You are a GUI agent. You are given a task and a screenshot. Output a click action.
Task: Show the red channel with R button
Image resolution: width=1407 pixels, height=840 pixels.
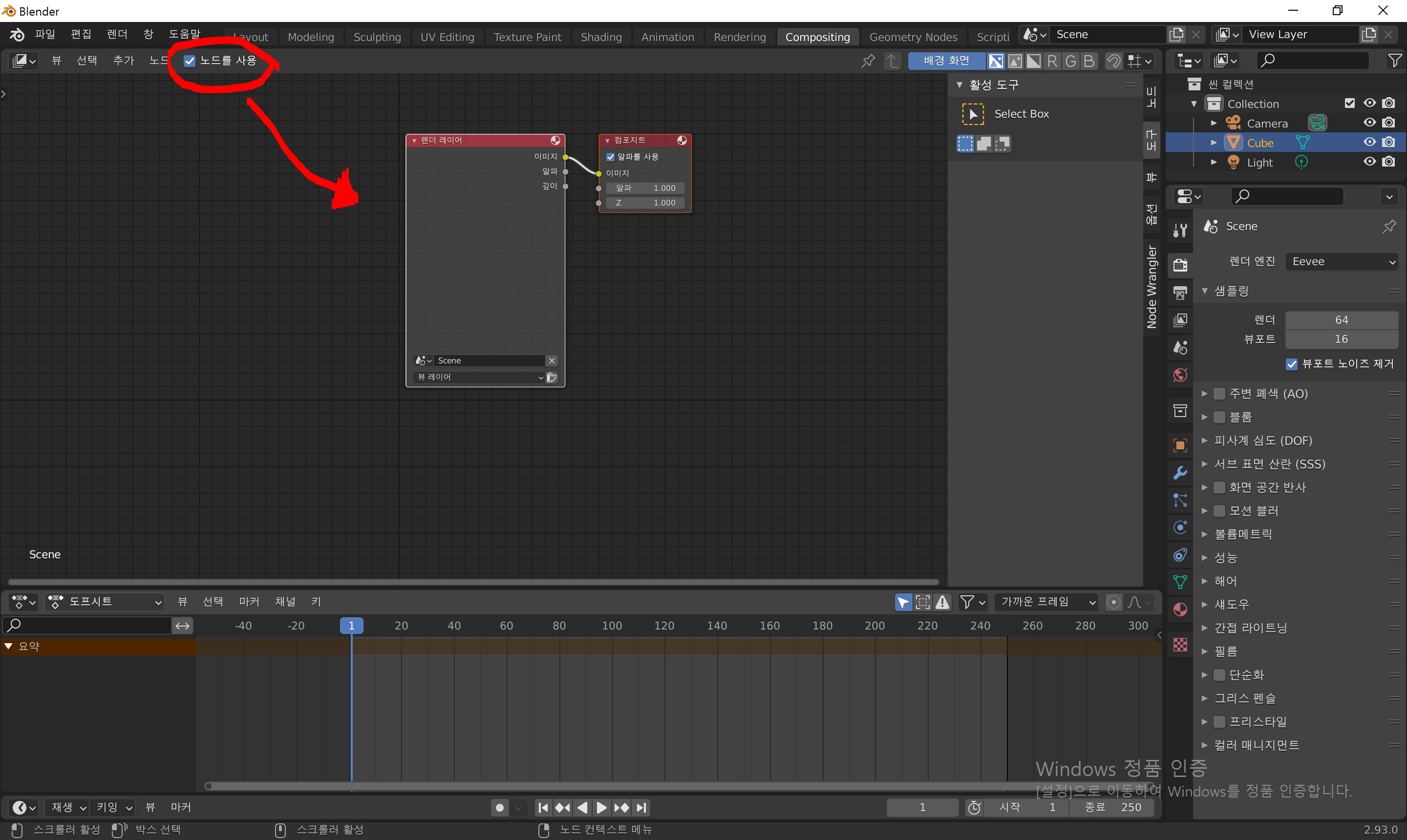point(1052,61)
